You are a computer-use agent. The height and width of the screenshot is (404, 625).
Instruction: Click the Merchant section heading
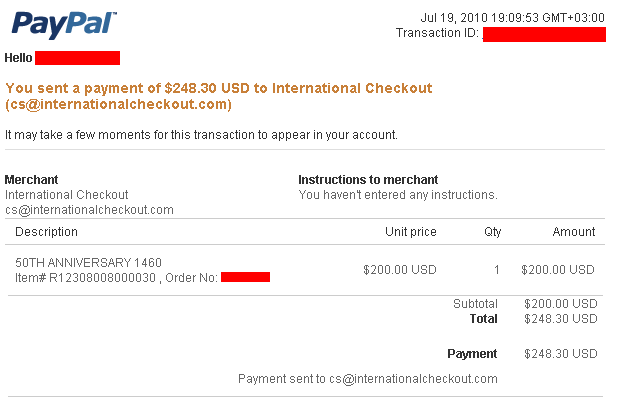point(31,180)
